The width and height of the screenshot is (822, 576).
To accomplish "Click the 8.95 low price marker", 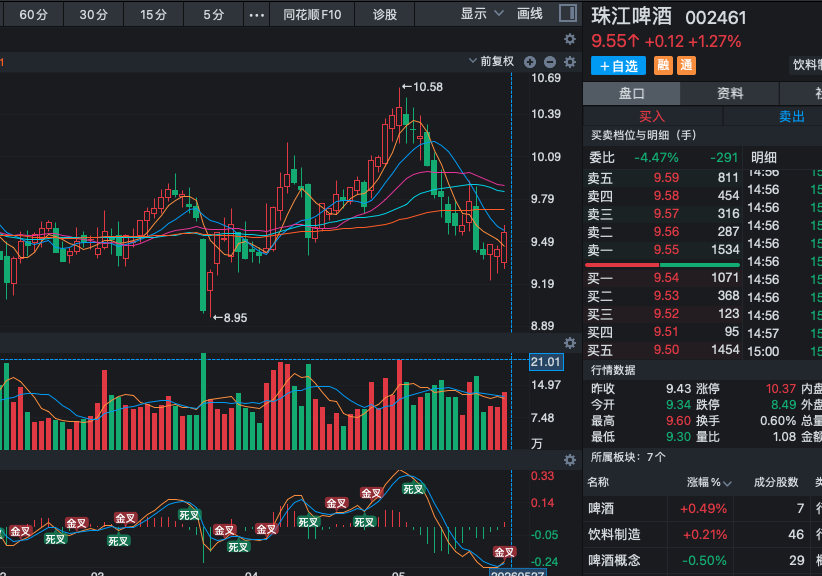I will 230,318.
